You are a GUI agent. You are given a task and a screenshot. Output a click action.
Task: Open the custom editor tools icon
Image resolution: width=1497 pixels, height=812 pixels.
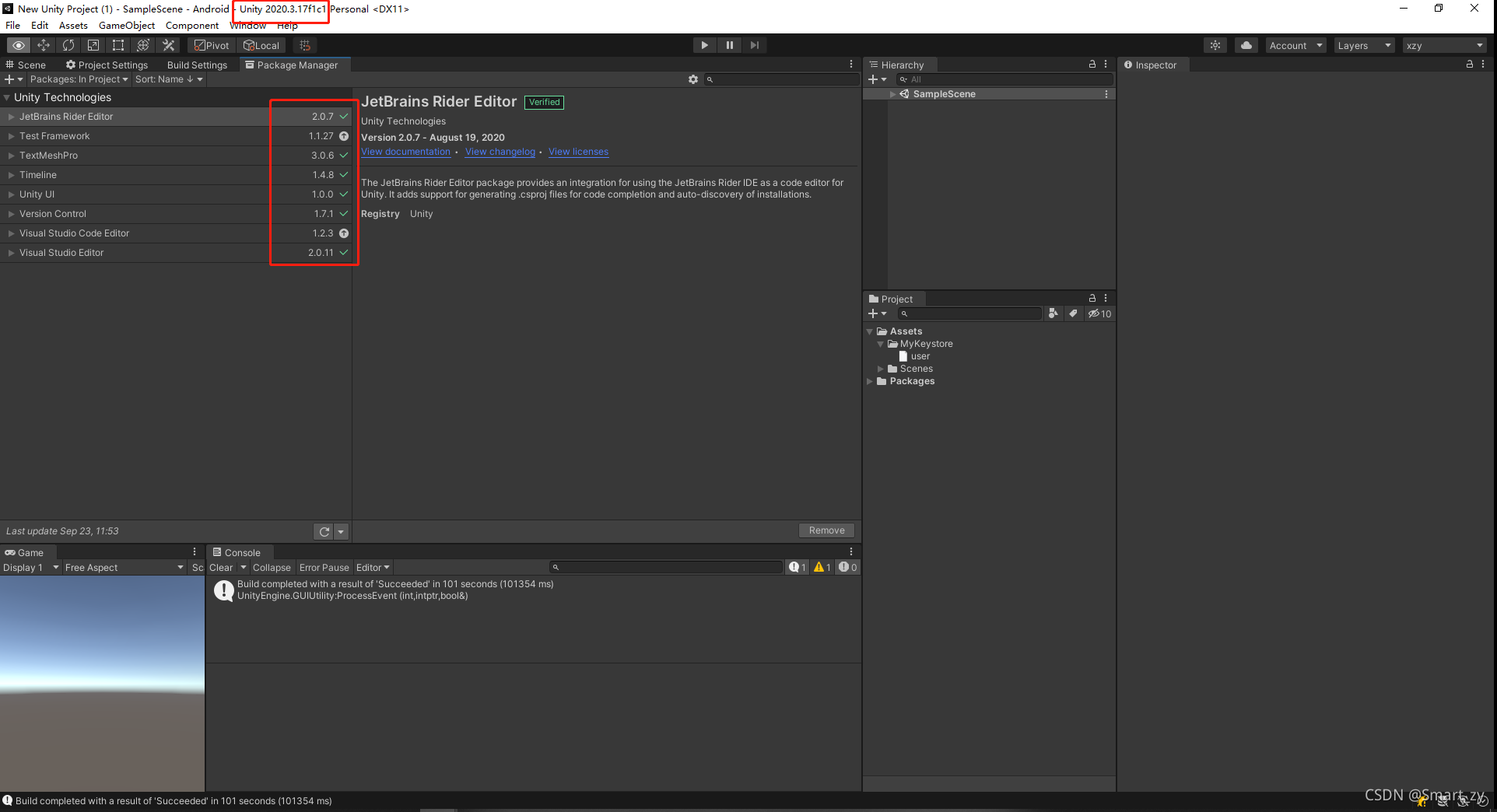point(168,45)
